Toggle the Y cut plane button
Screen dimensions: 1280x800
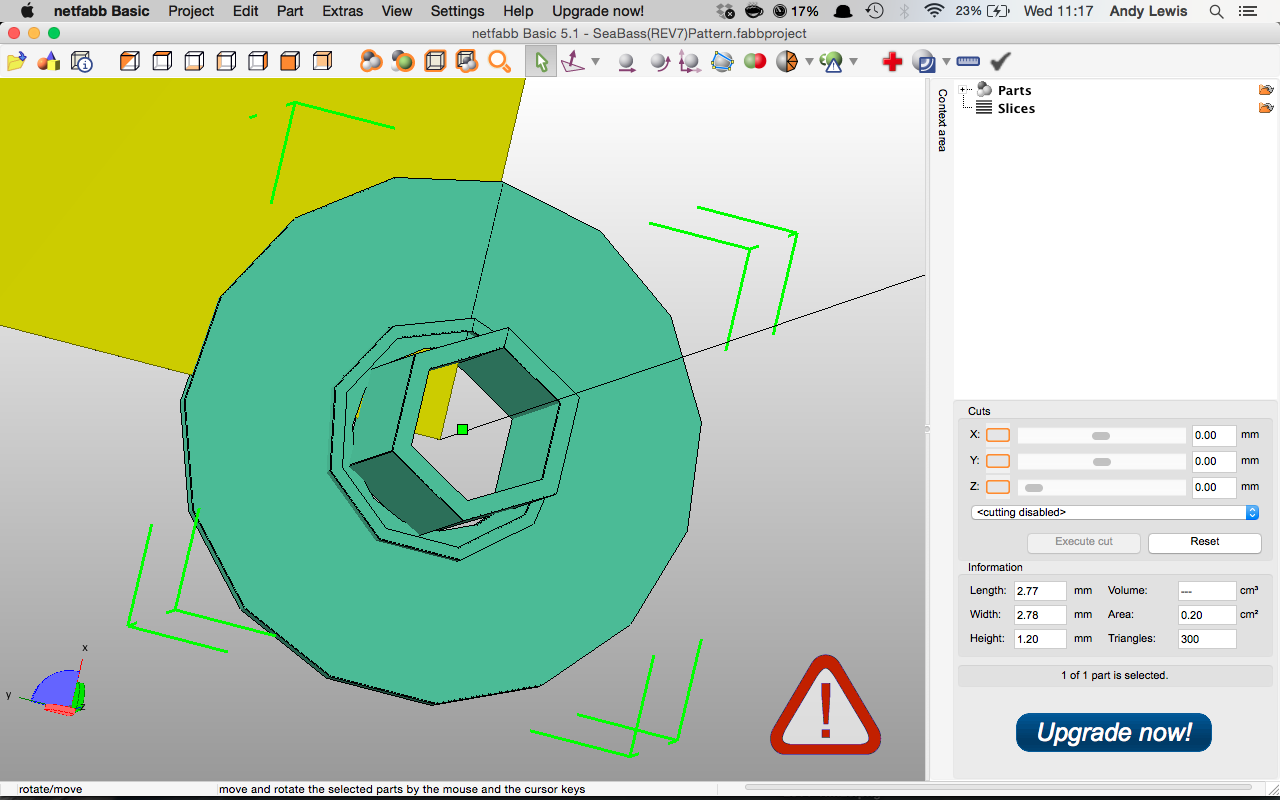coord(997,461)
